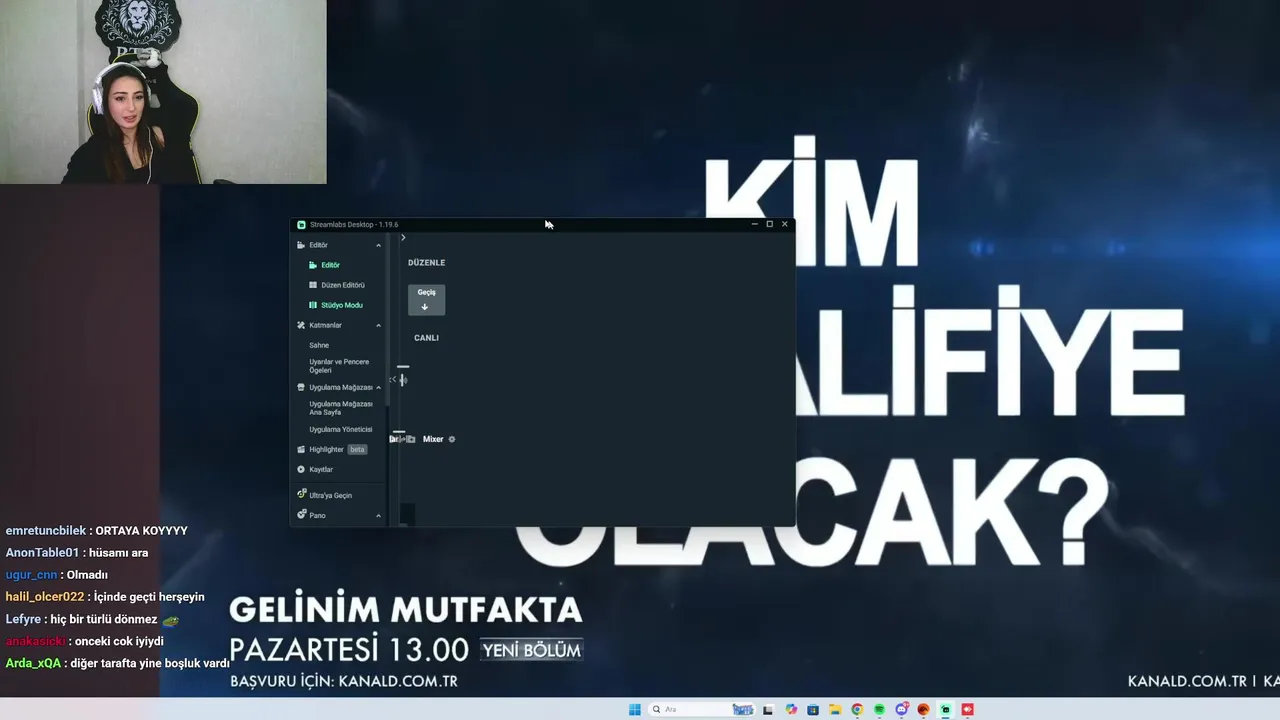Open Uygulama Mağazası Ana Sayfa

(341, 408)
